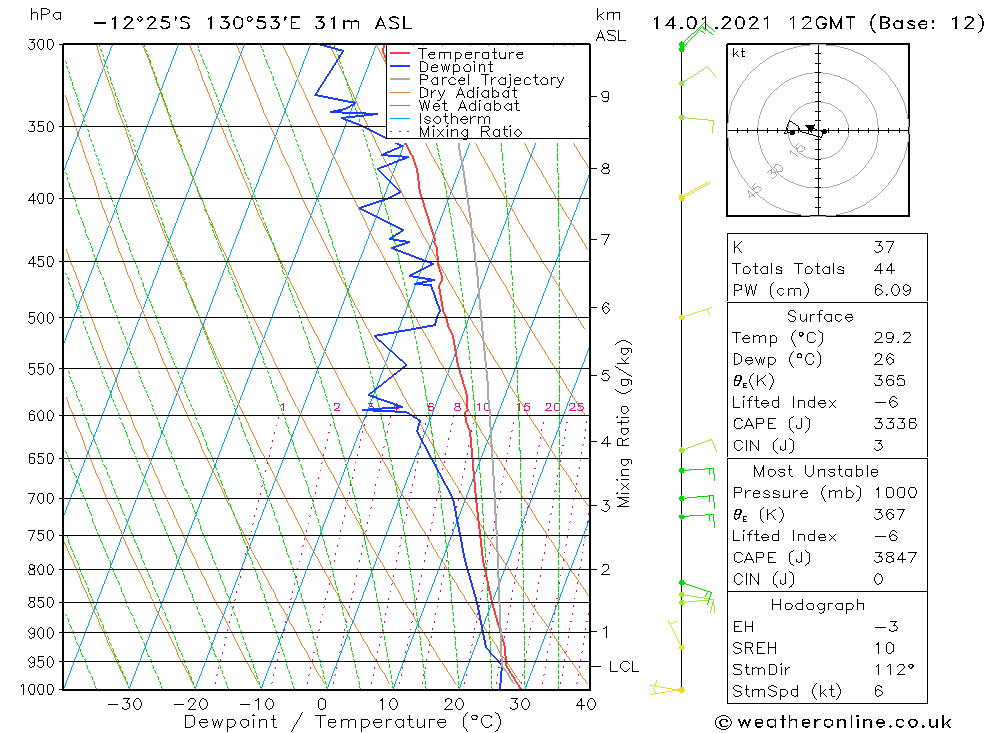Click the gray Parcel Trajectory legend line sample

pos(399,80)
